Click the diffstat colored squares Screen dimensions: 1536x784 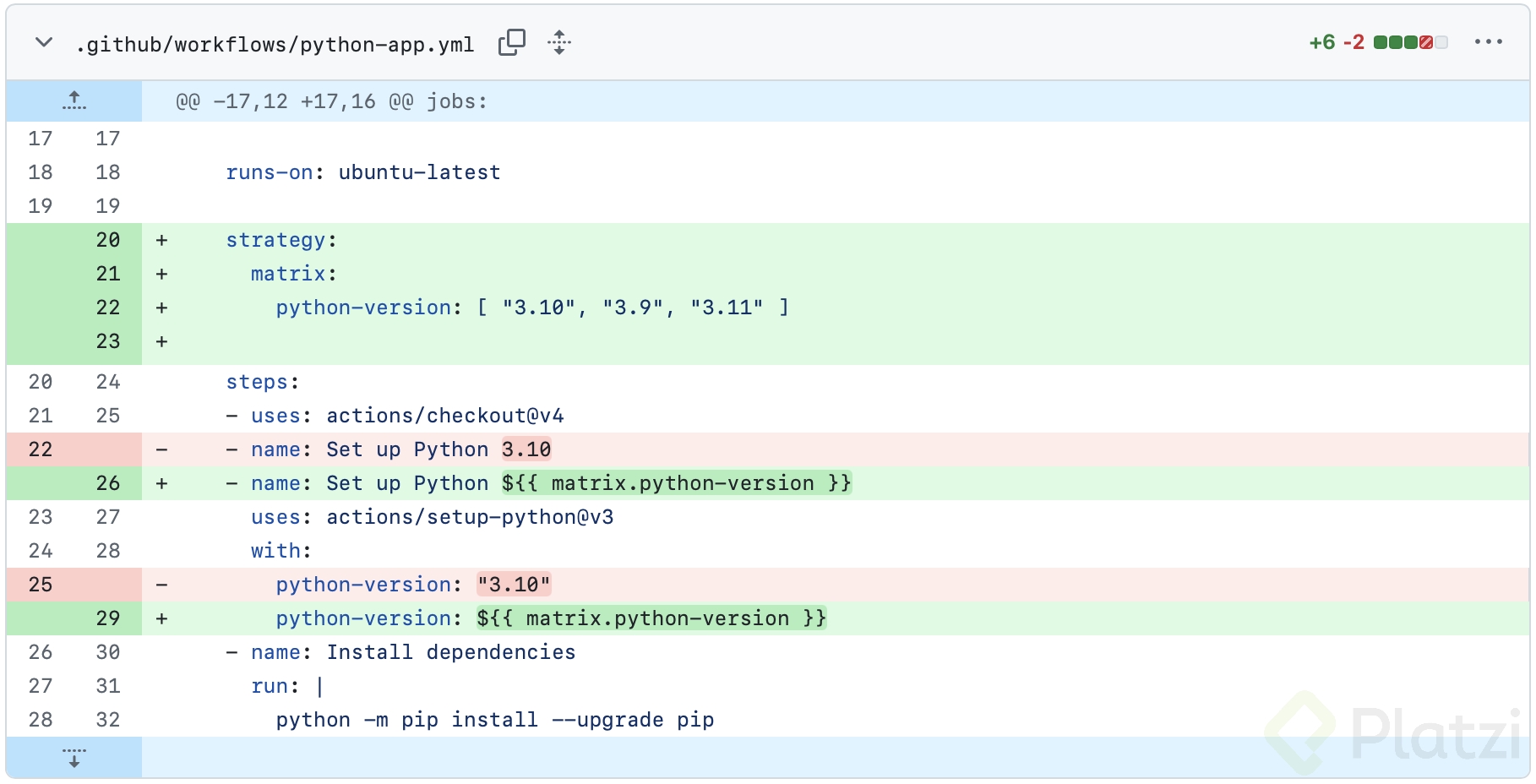click(1410, 42)
